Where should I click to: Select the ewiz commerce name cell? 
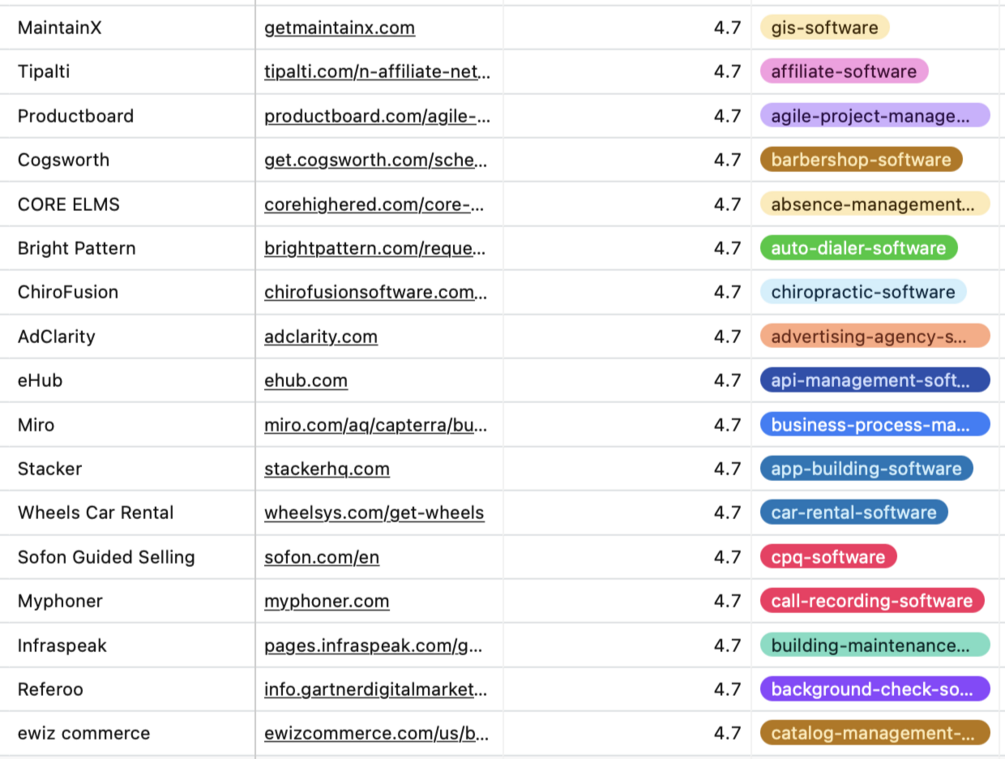[127, 733]
